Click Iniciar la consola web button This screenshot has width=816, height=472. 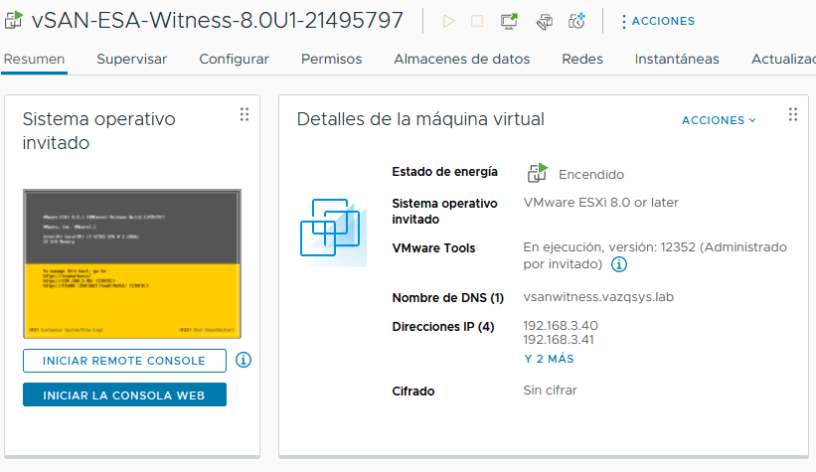point(124,395)
